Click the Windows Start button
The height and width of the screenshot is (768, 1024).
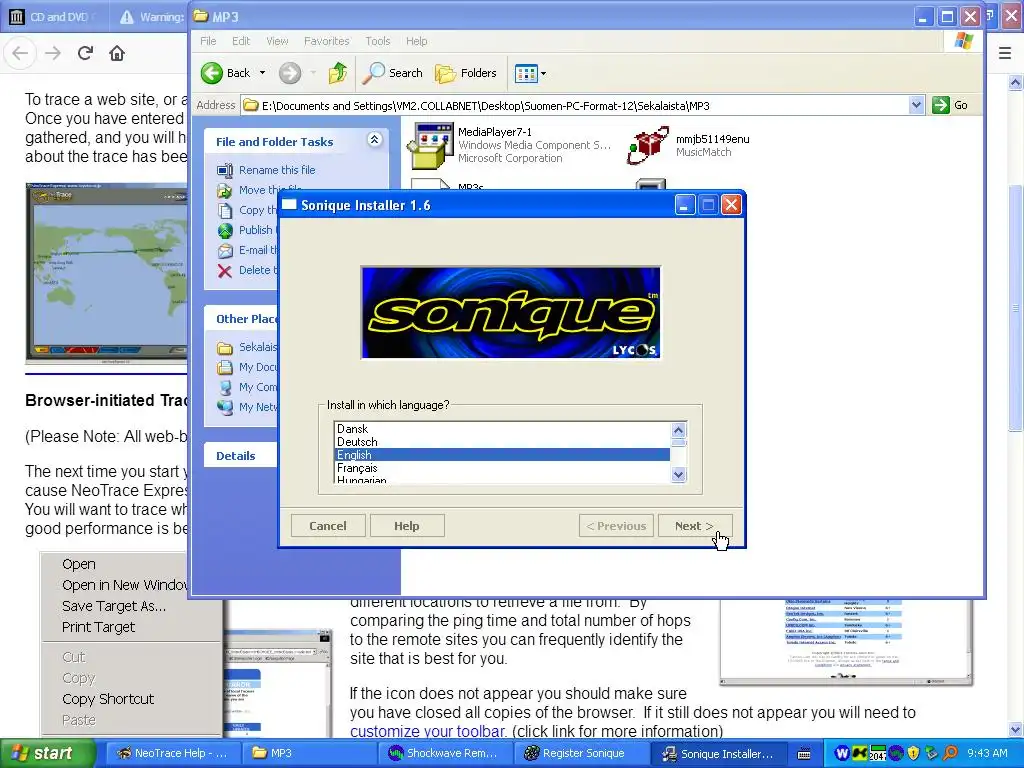(x=48, y=754)
